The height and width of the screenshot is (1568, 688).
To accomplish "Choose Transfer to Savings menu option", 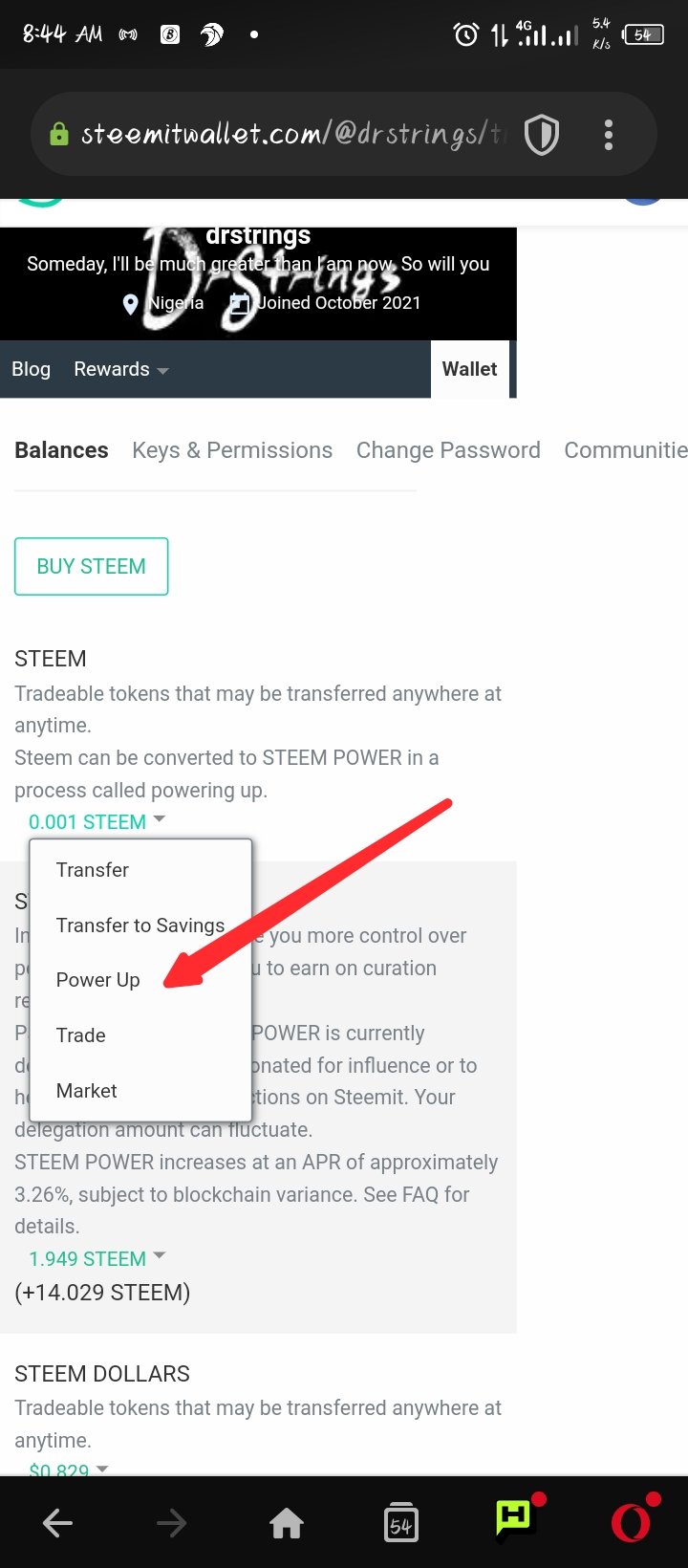I will pyautogui.click(x=140, y=926).
